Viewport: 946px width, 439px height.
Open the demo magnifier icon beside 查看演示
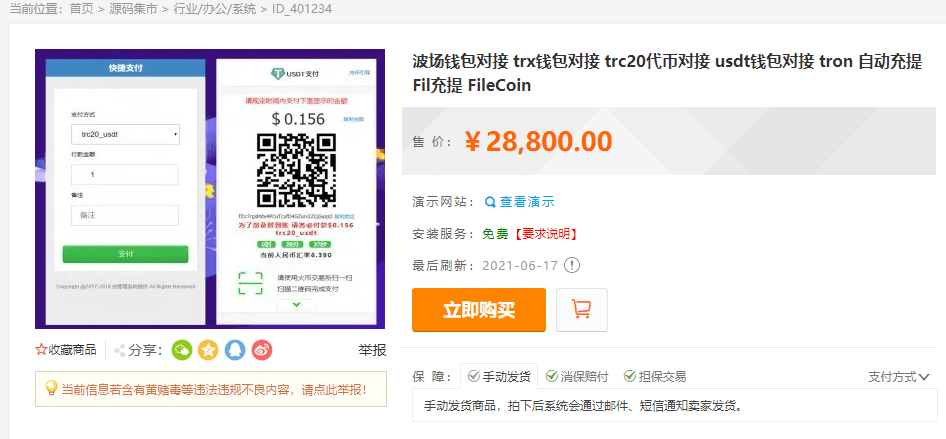[490, 202]
